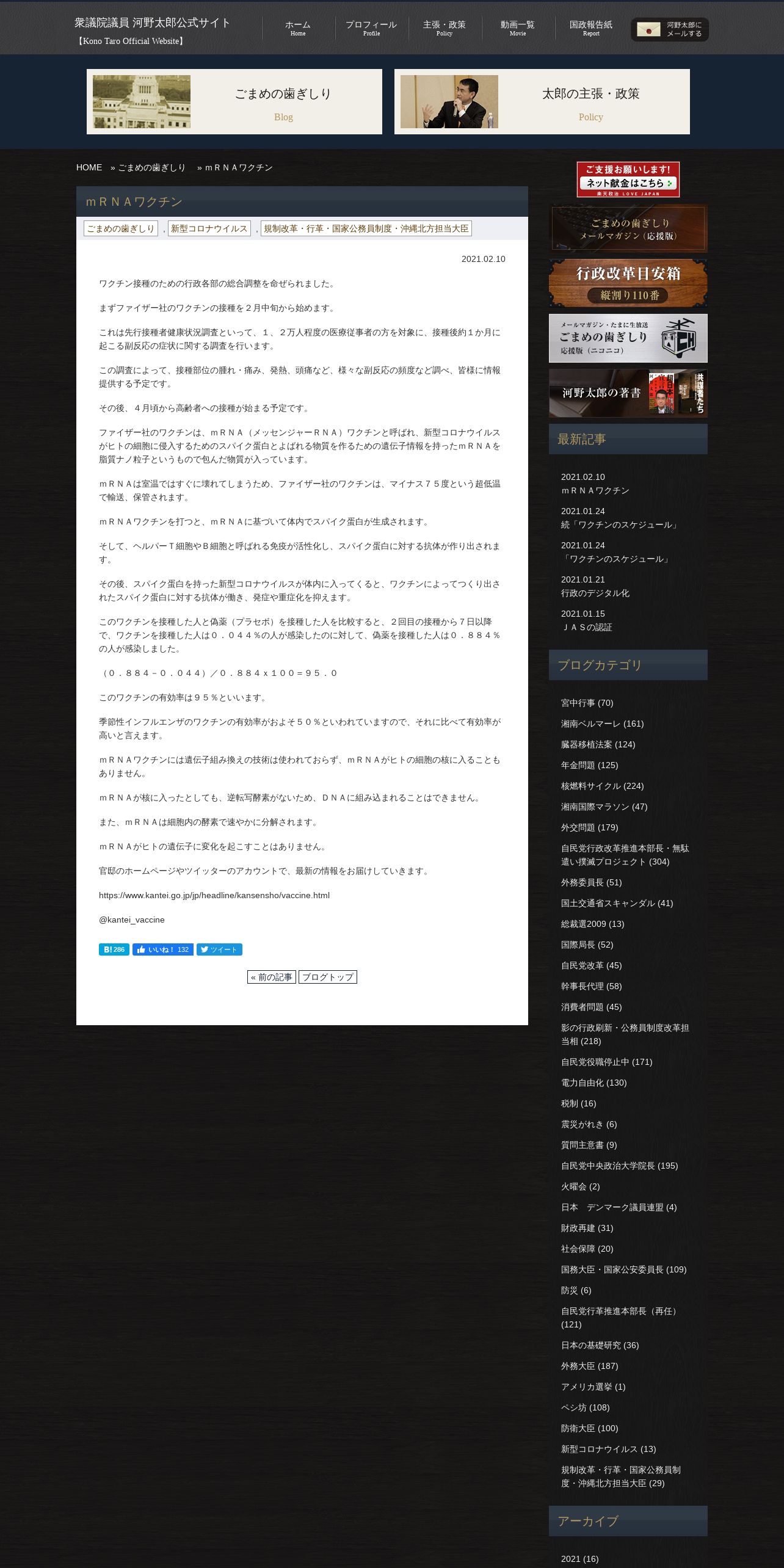The image size is (784, 1568).
Task: Open category 質問主意書 (9)
Action: pos(589,1145)
